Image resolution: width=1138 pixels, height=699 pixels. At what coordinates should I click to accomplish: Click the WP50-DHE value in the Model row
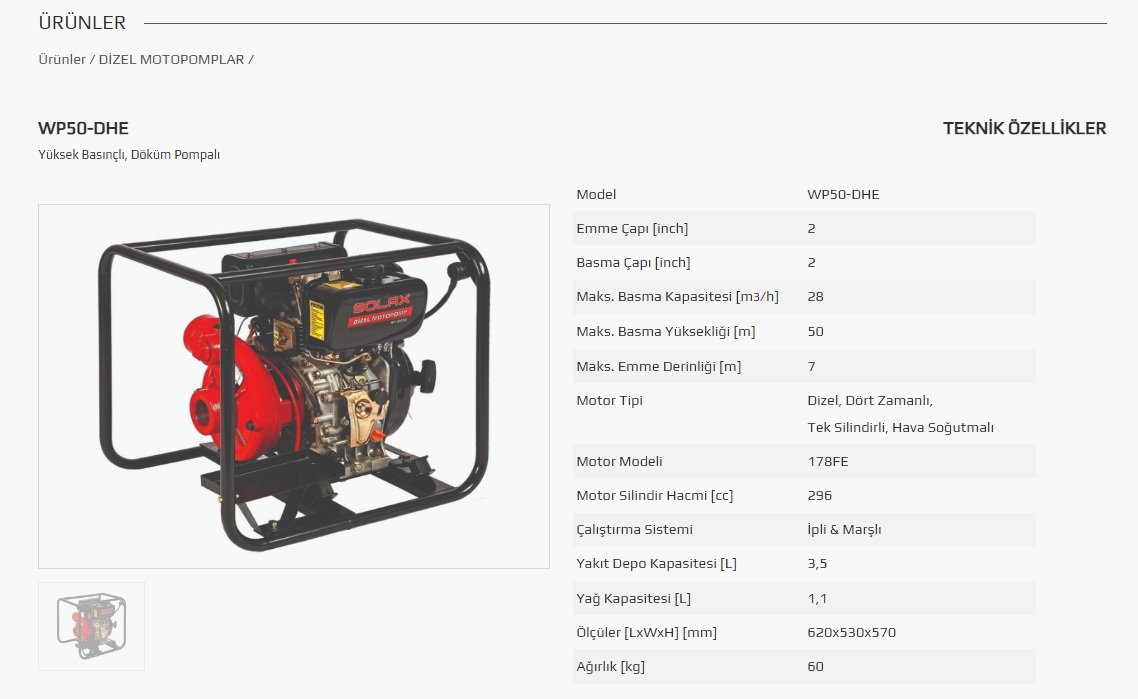(843, 195)
